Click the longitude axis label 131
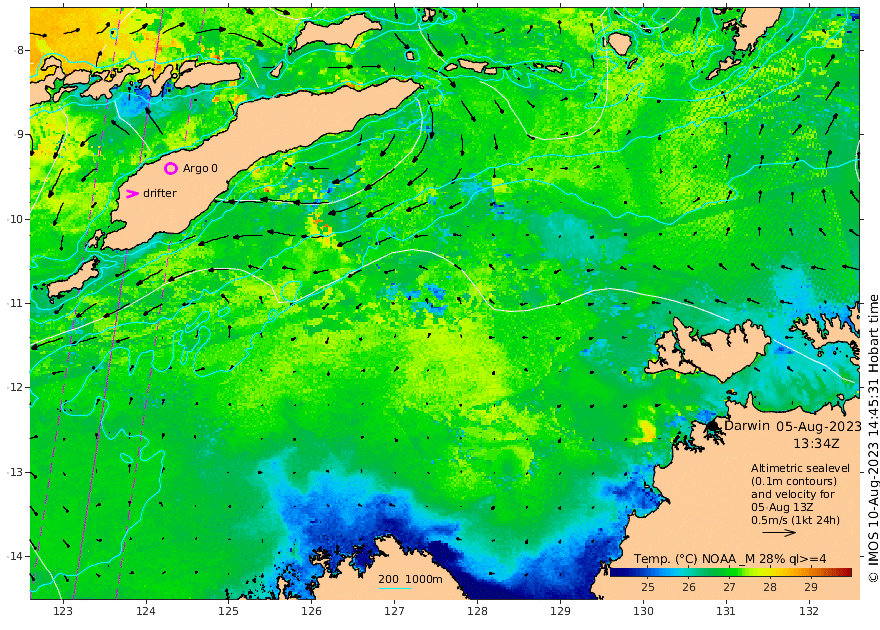Screen dimensions: 880x630 coord(726,611)
